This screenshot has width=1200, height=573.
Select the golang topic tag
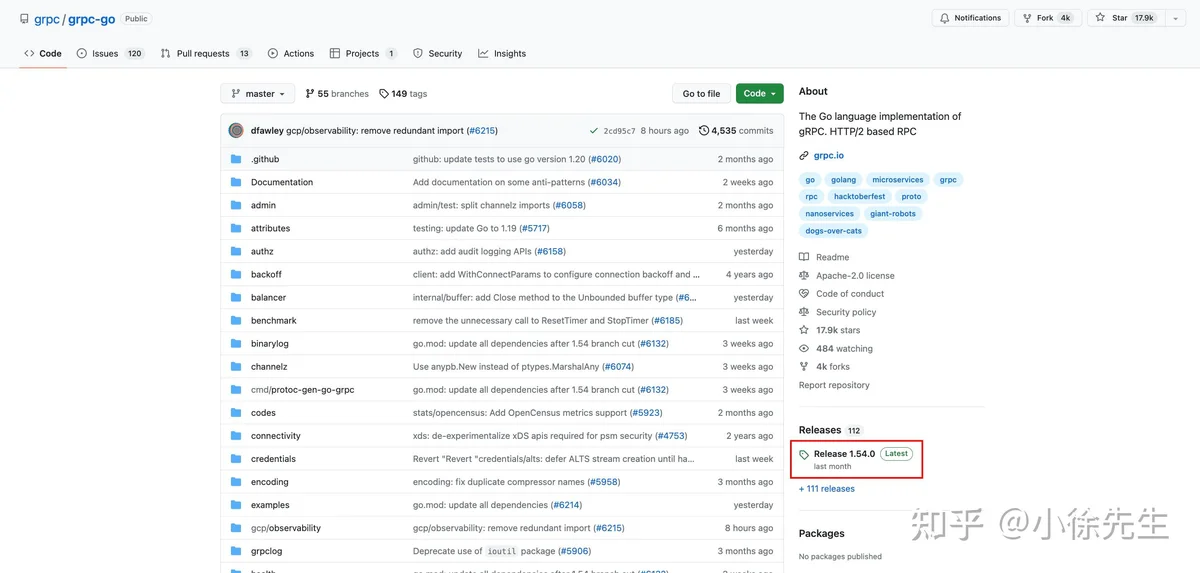[x=844, y=179]
